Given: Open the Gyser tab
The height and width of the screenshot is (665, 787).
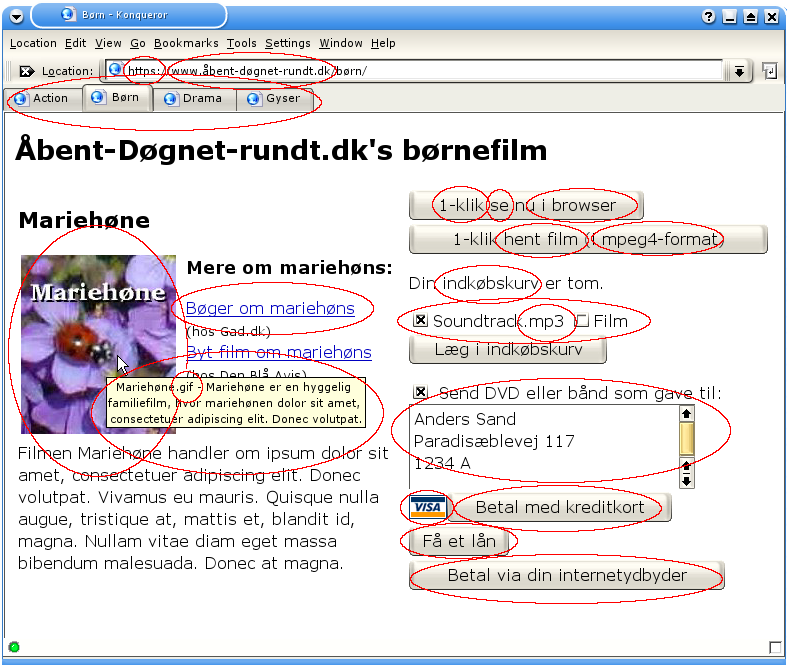Looking at the screenshot, I should click(275, 98).
